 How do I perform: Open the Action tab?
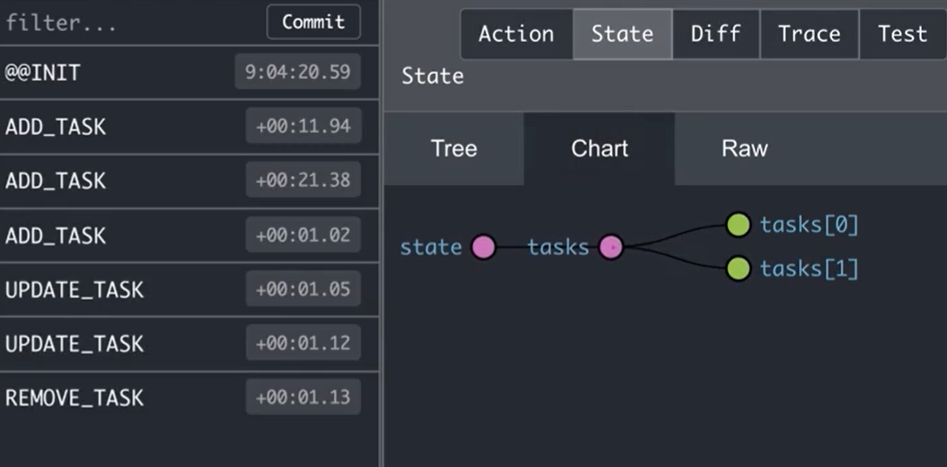tap(516, 34)
